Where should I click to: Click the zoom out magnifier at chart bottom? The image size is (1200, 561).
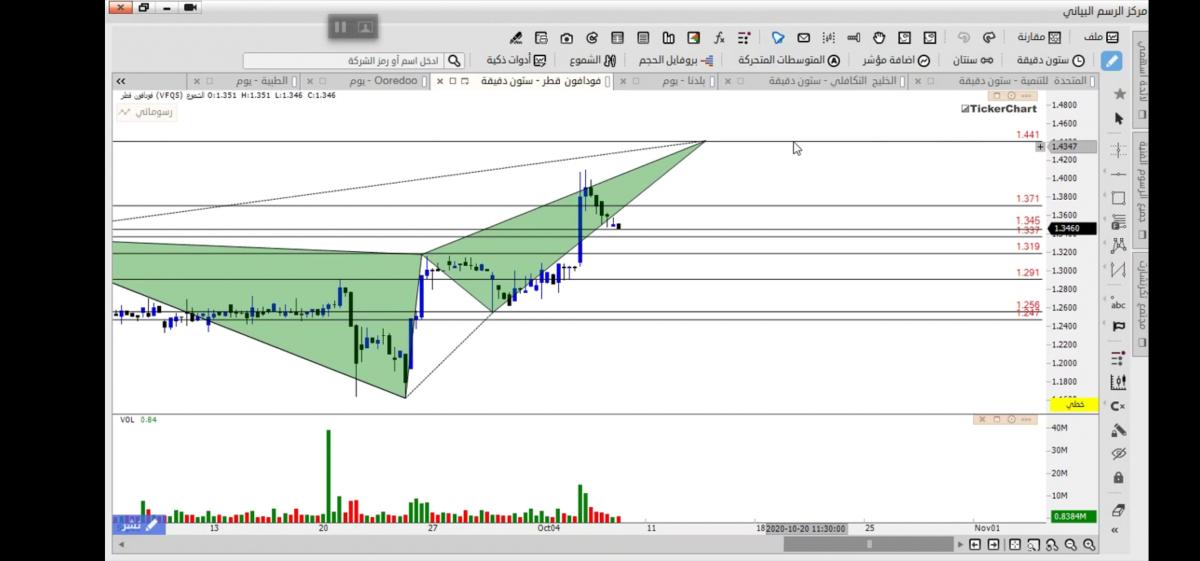point(1071,545)
